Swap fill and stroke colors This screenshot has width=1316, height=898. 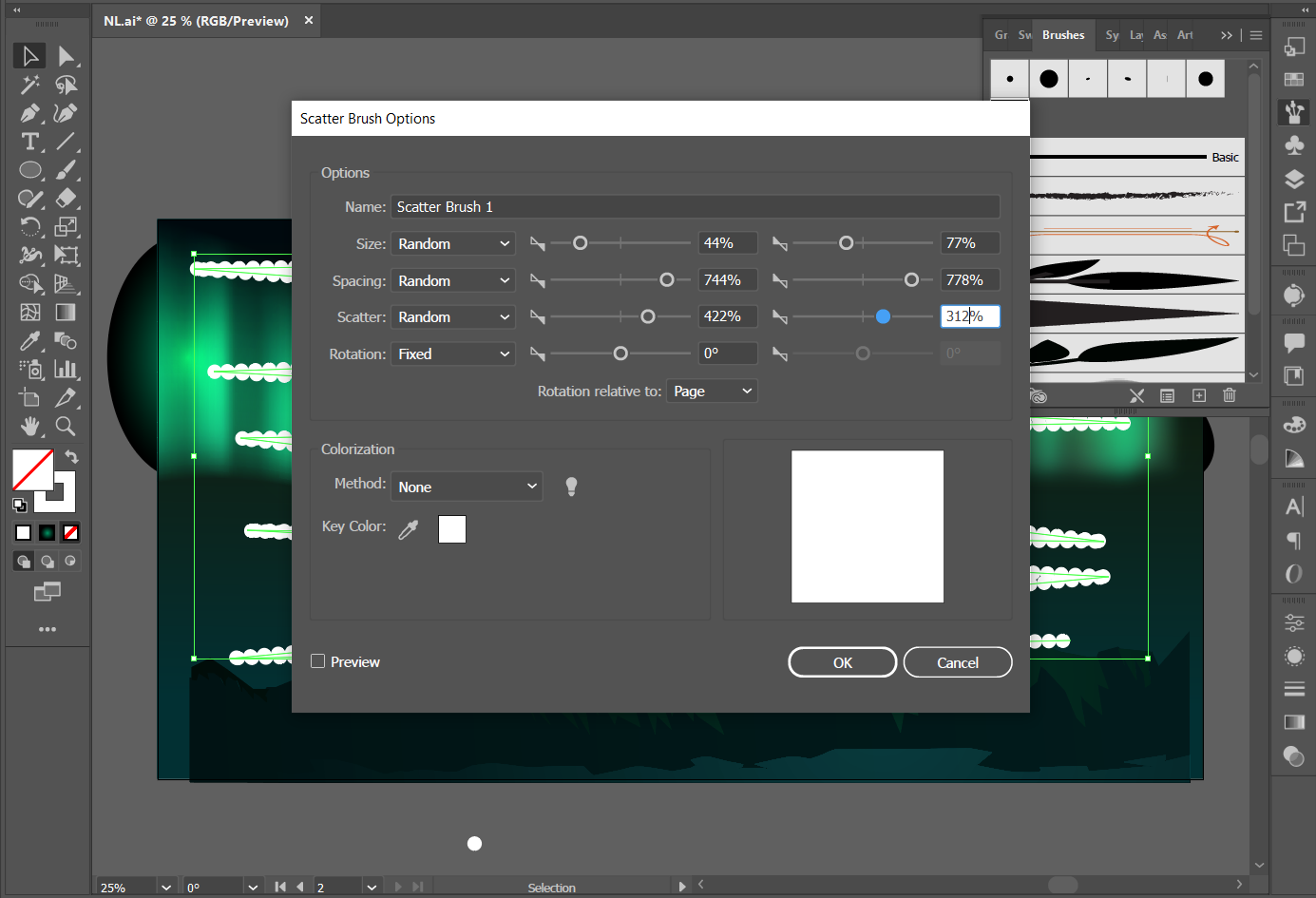pos(71,457)
